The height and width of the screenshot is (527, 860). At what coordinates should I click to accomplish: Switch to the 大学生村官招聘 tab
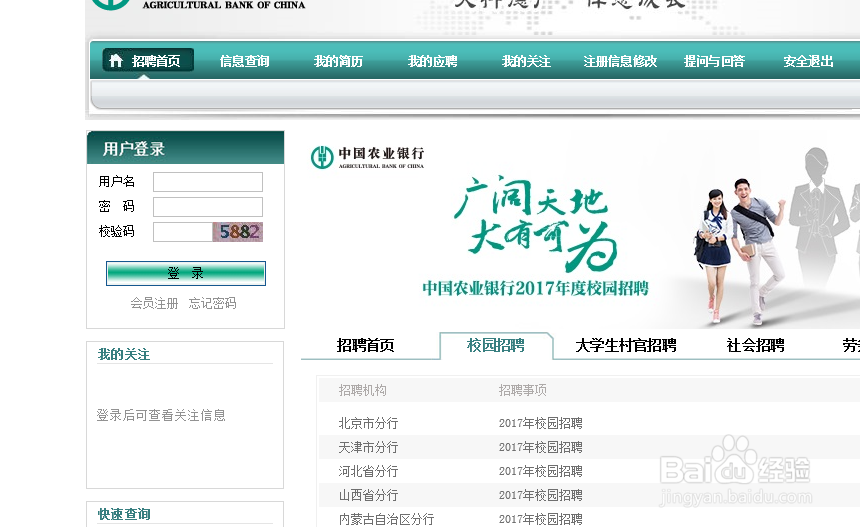pos(626,345)
